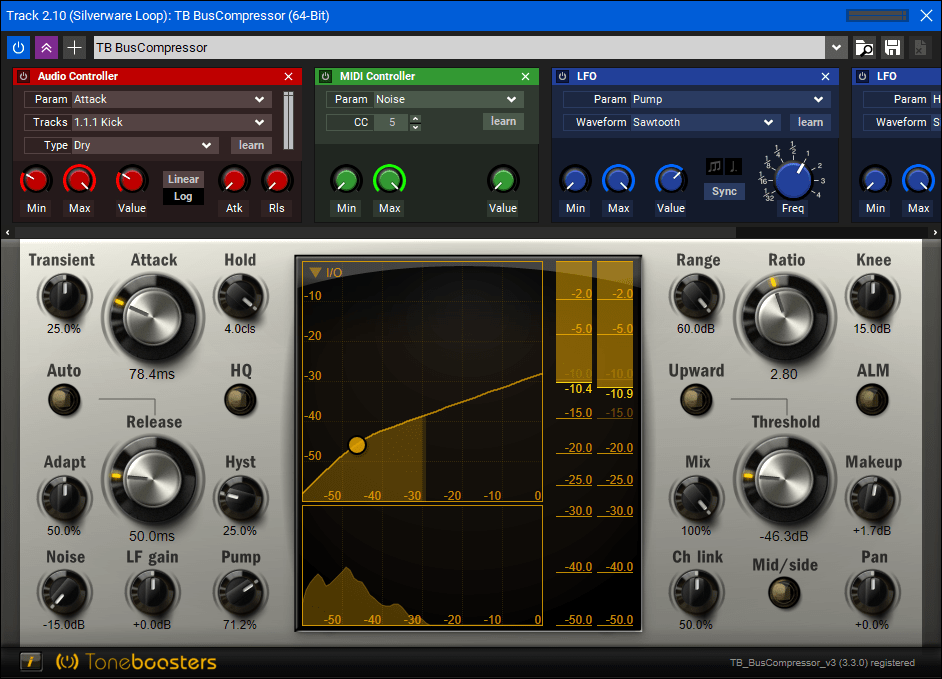Save preset with the floppy disk icon
This screenshot has height=679, width=942.
[892, 47]
